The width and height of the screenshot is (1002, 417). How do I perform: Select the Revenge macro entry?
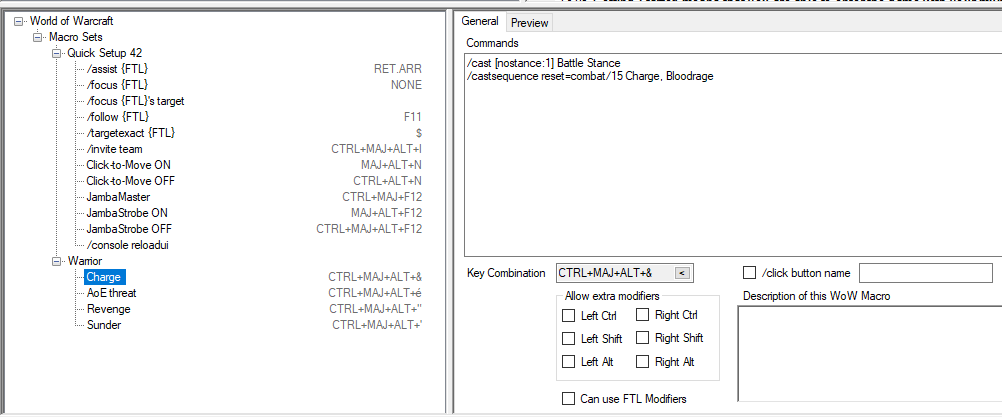pos(109,309)
